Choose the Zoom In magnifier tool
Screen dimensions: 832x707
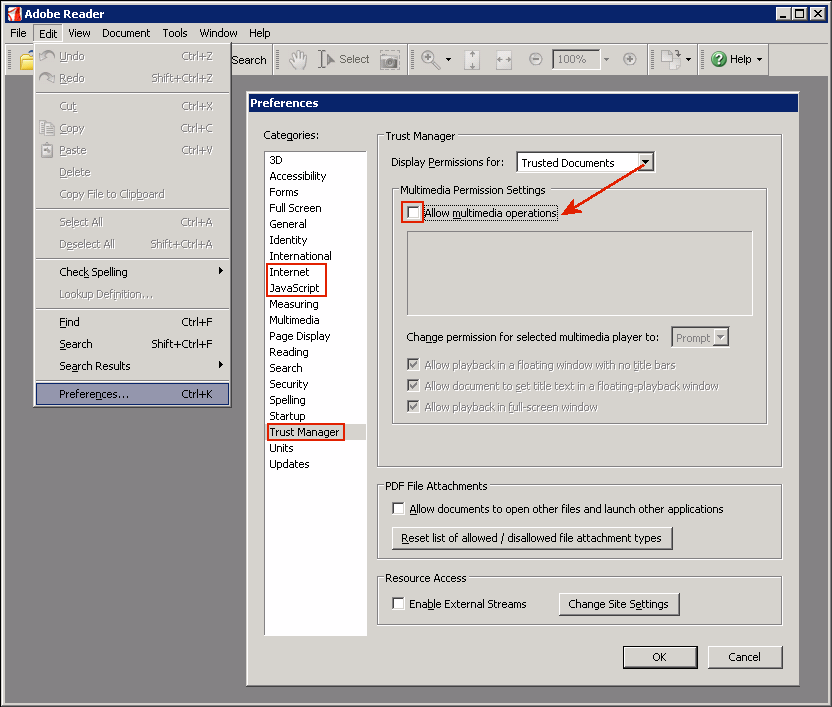(430, 59)
